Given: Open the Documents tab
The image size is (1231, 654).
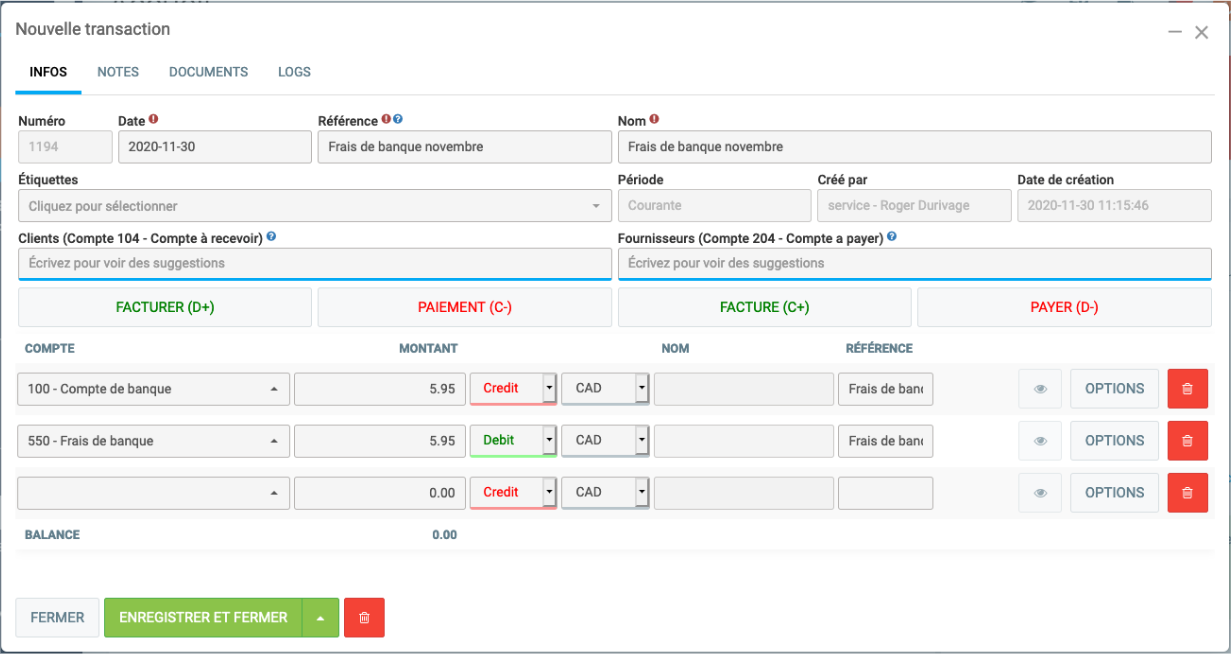Looking at the screenshot, I should pos(208,72).
